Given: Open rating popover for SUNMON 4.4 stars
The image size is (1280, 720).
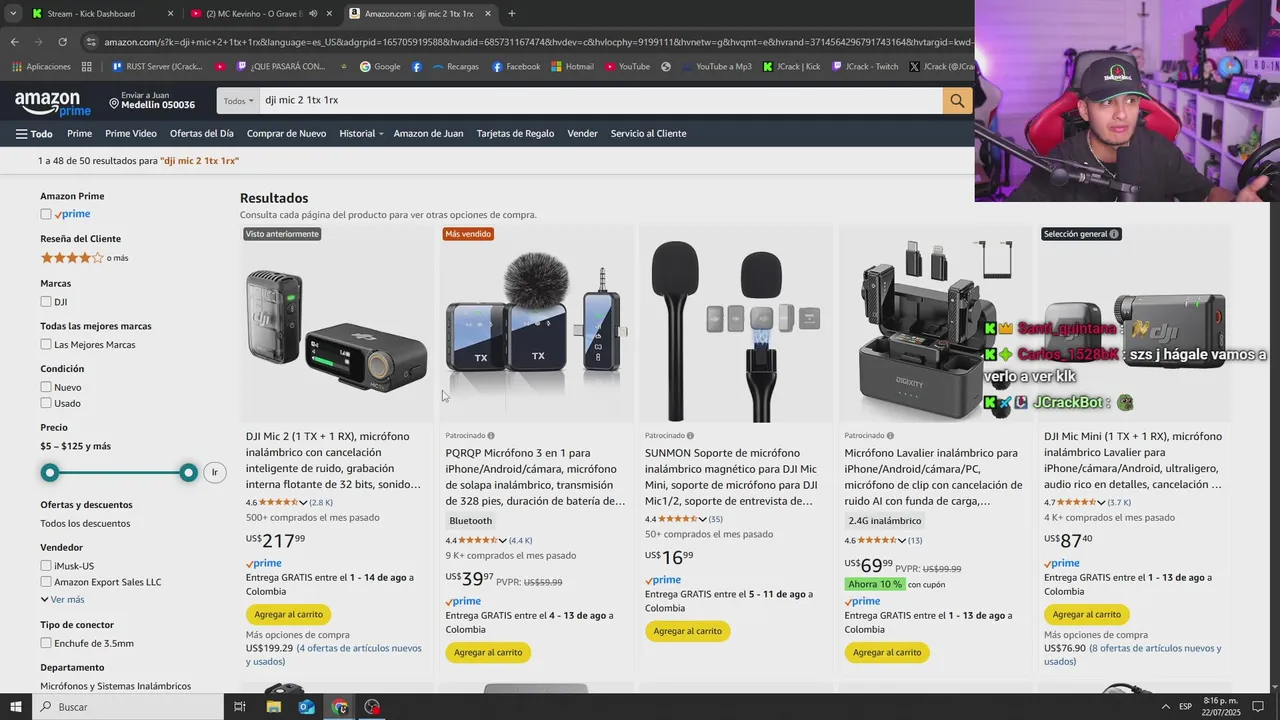Looking at the screenshot, I should (x=683, y=519).
